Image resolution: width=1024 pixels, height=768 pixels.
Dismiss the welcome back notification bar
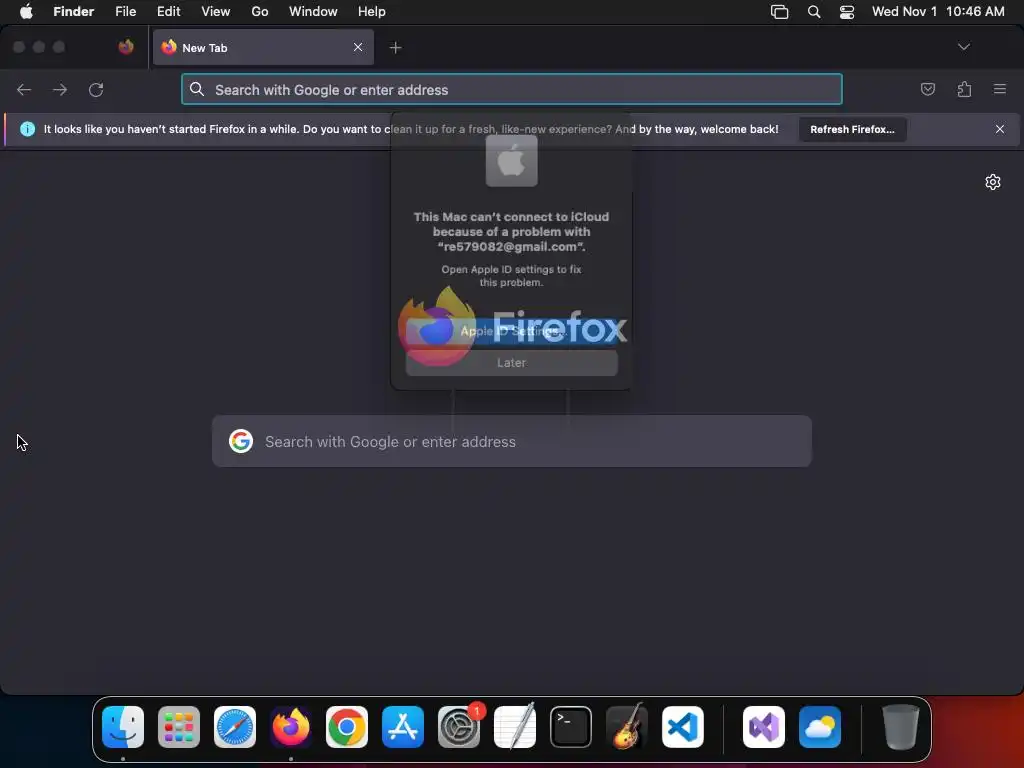click(1000, 129)
